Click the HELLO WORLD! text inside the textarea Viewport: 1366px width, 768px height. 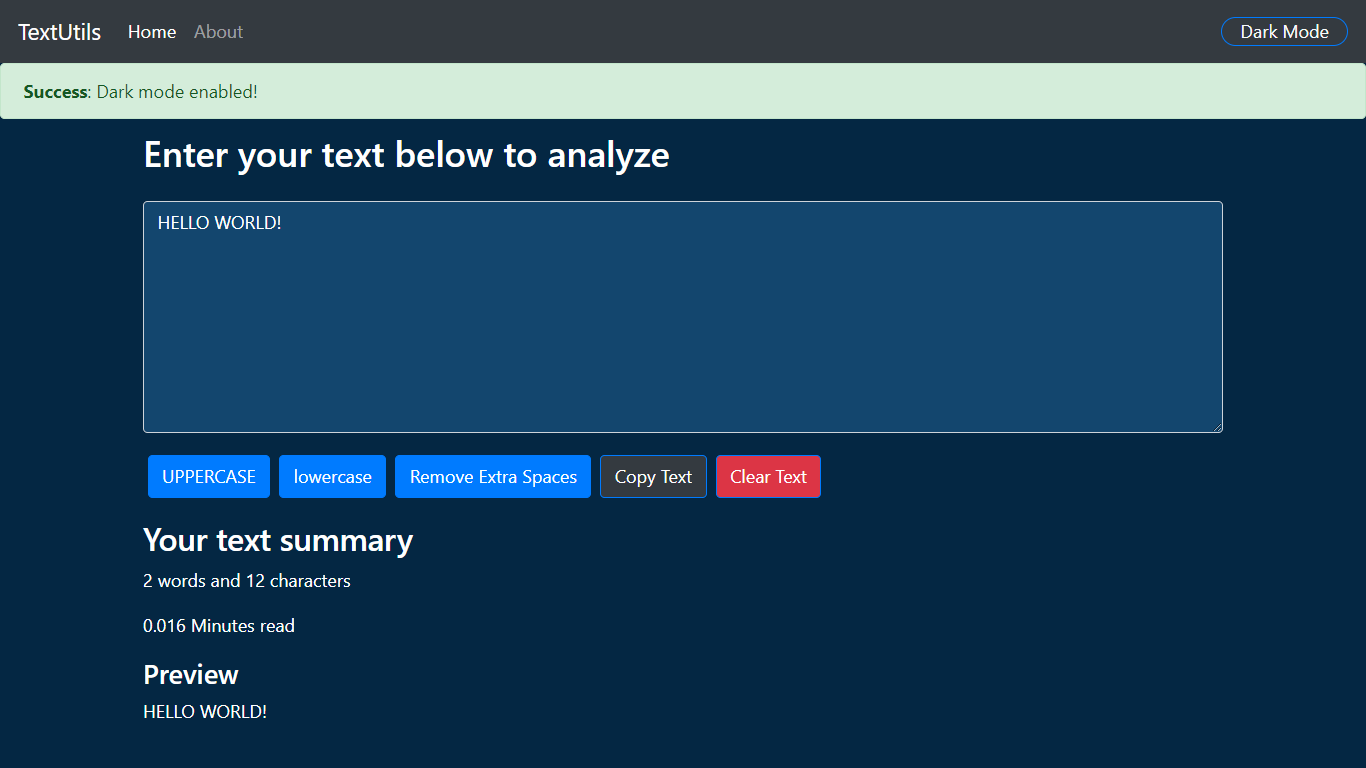pos(219,223)
